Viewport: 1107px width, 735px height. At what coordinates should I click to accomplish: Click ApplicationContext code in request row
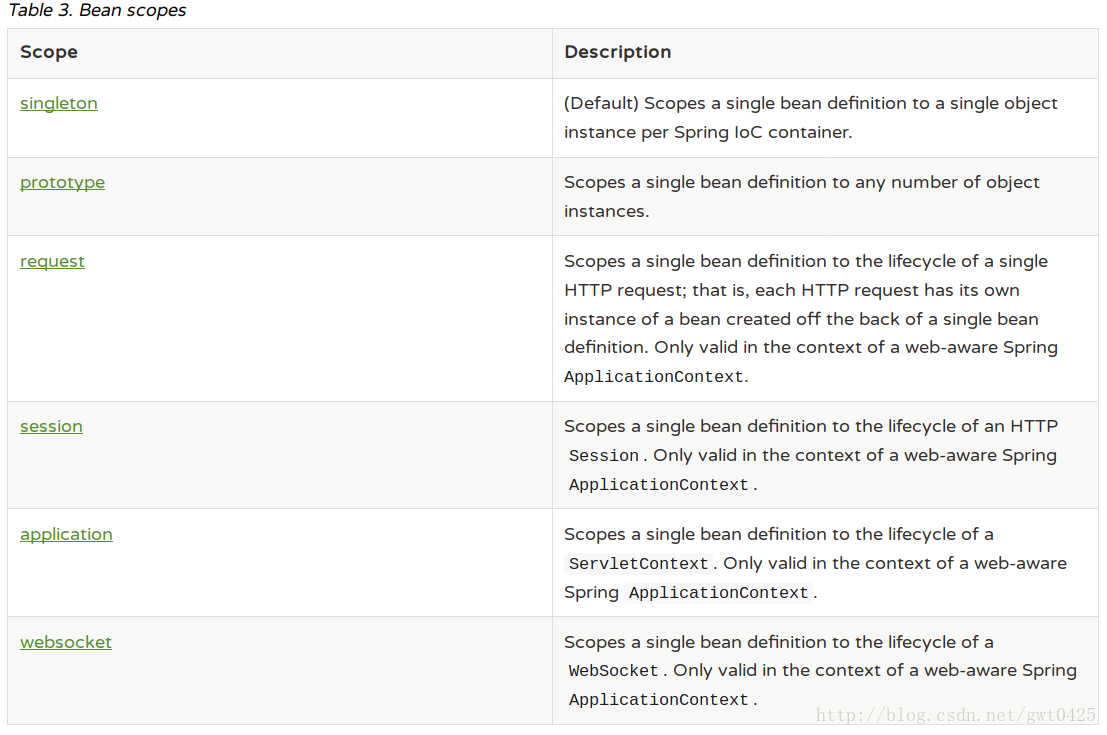(653, 377)
